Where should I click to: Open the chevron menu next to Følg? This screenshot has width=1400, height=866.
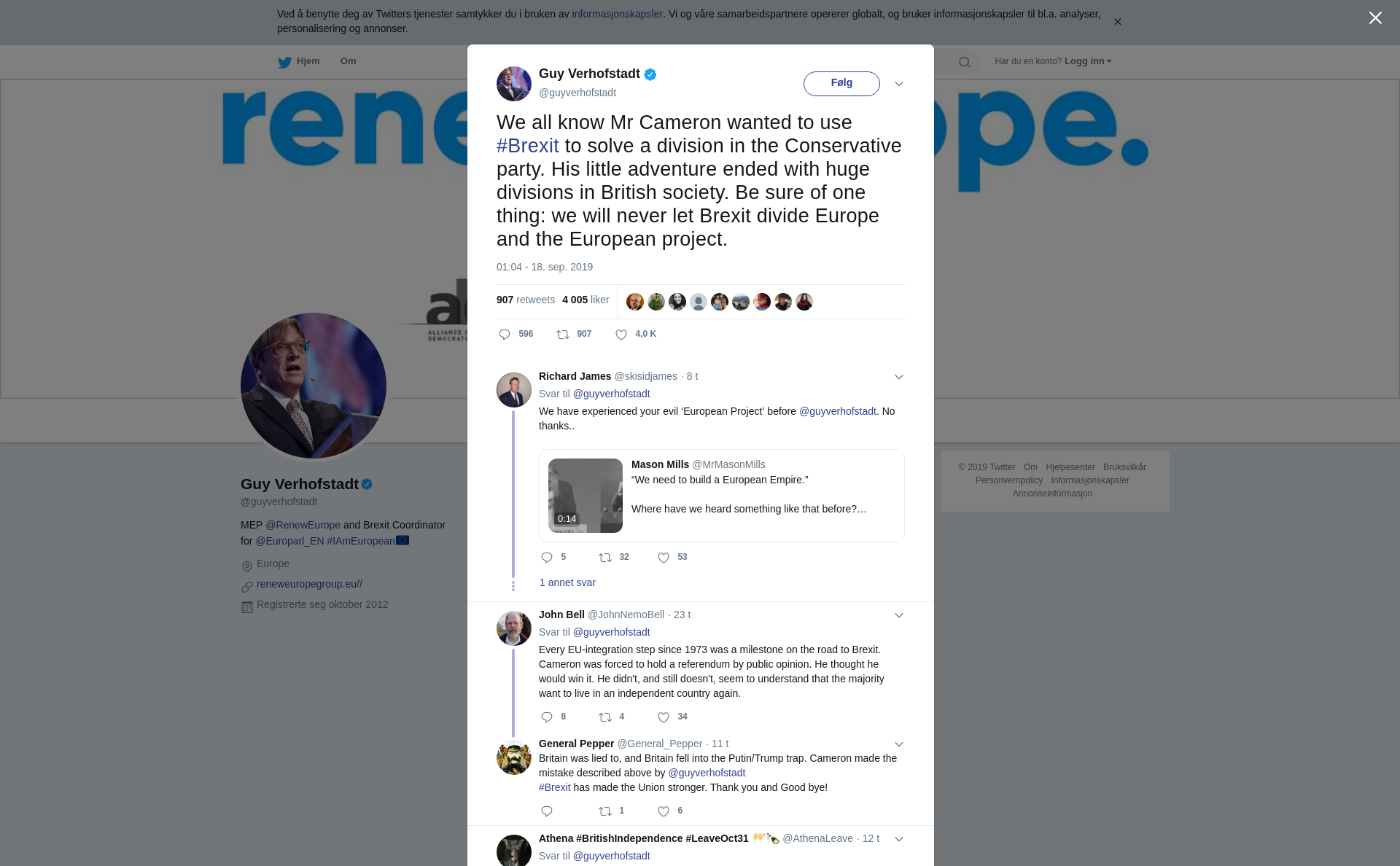click(899, 84)
